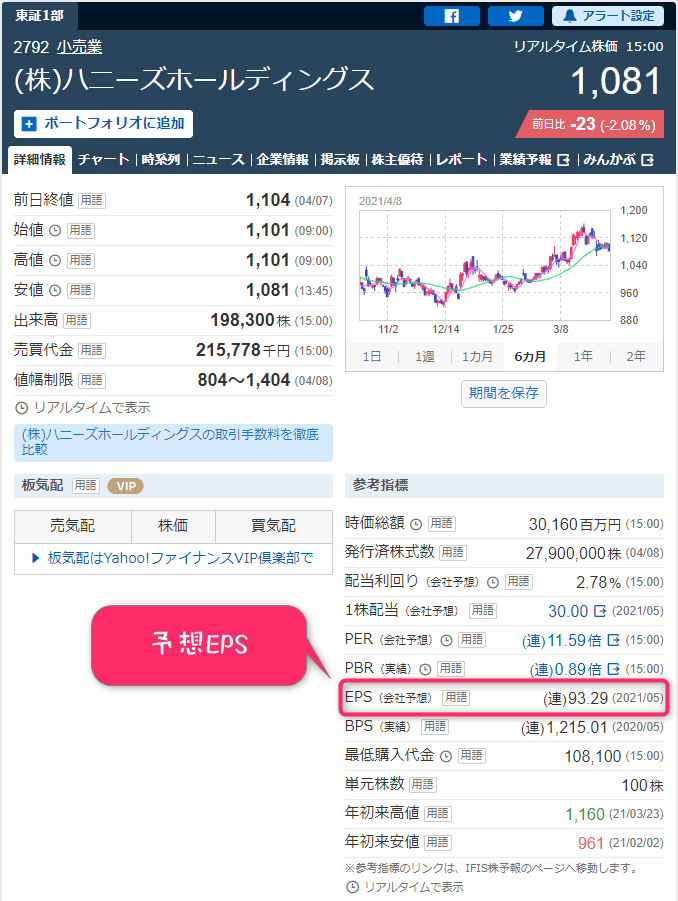
Task: Select 1日 chart period
Action: 372,357
